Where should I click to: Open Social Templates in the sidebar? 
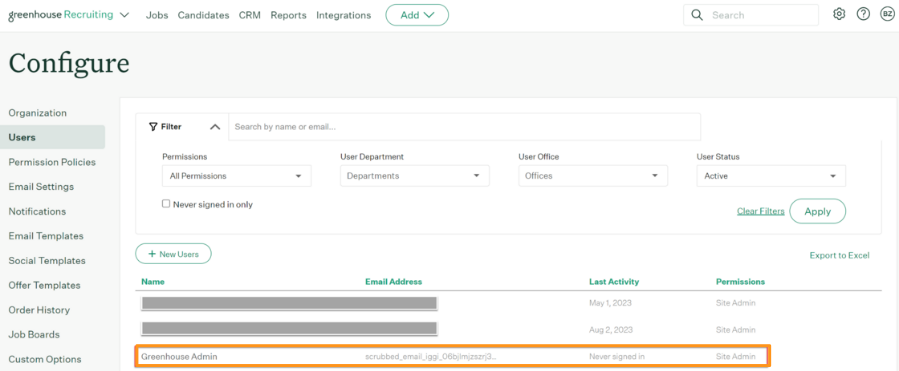(47, 260)
